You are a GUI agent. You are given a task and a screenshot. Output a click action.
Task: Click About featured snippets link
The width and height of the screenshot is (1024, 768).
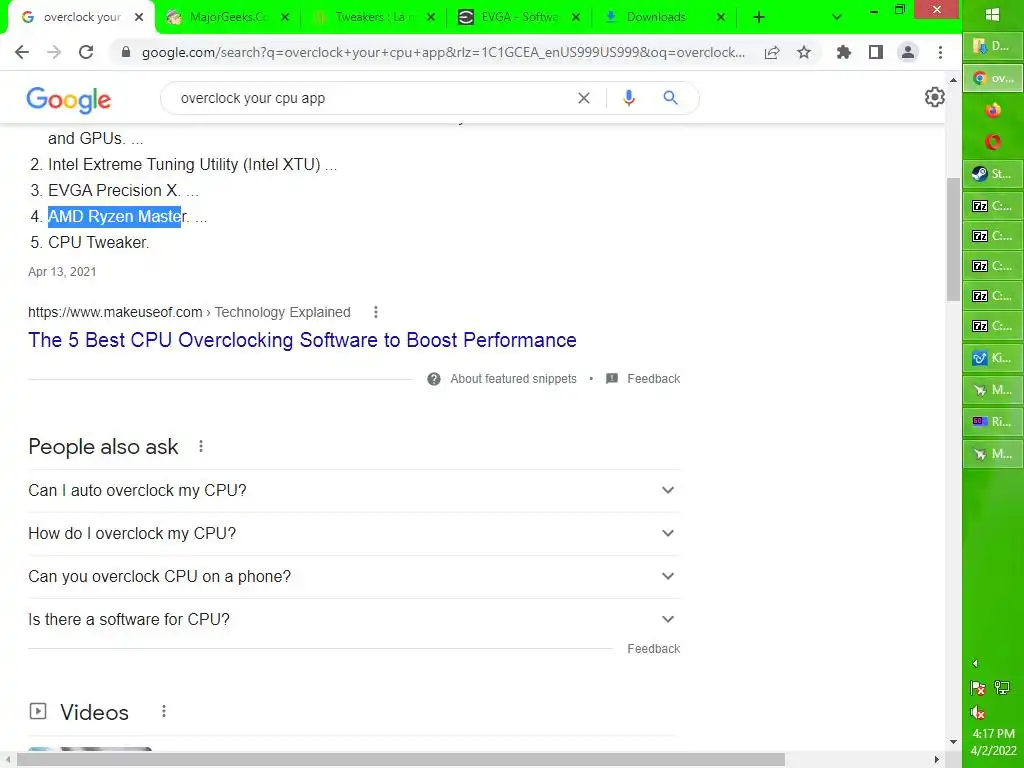click(x=513, y=379)
